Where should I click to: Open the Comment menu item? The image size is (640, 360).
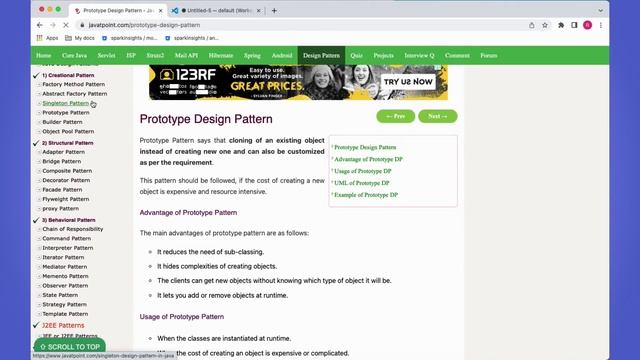pyautogui.click(x=457, y=56)
